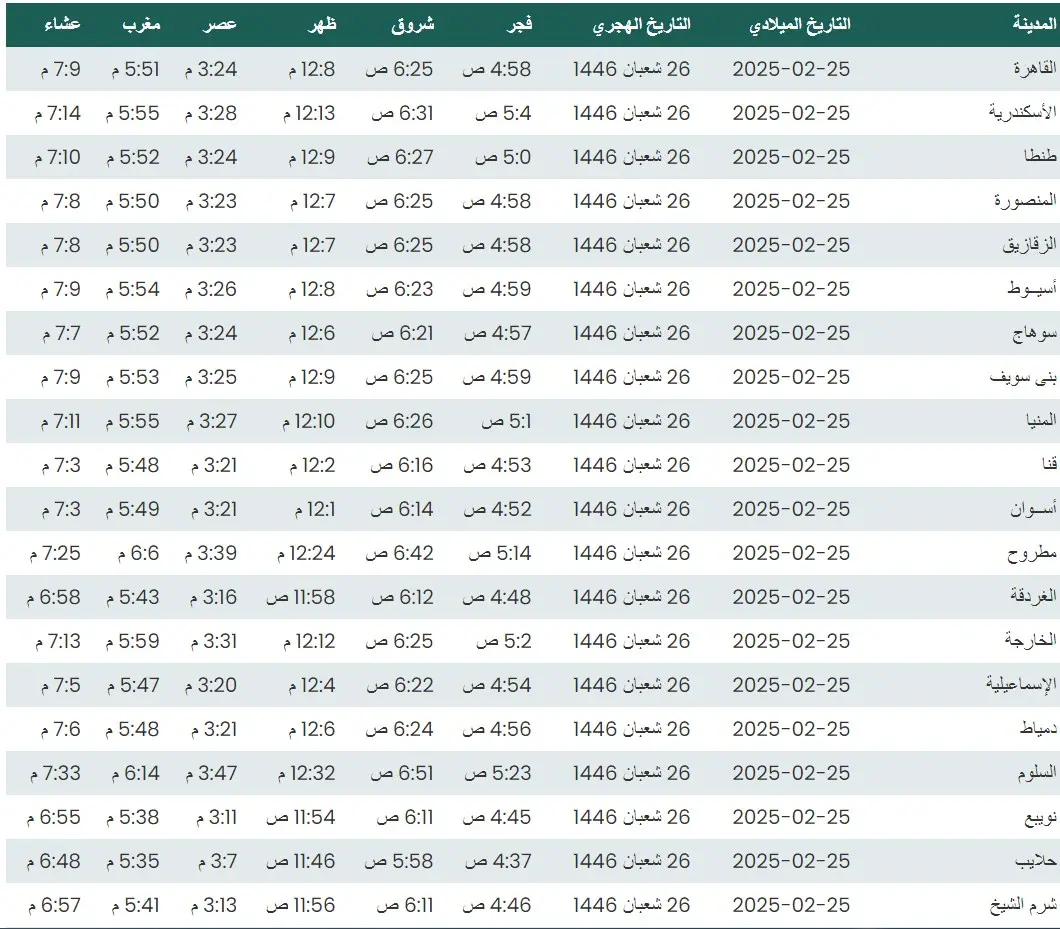
Task: Click Maghrib time 5:38 م for نويبع
Action: [132, 817]
